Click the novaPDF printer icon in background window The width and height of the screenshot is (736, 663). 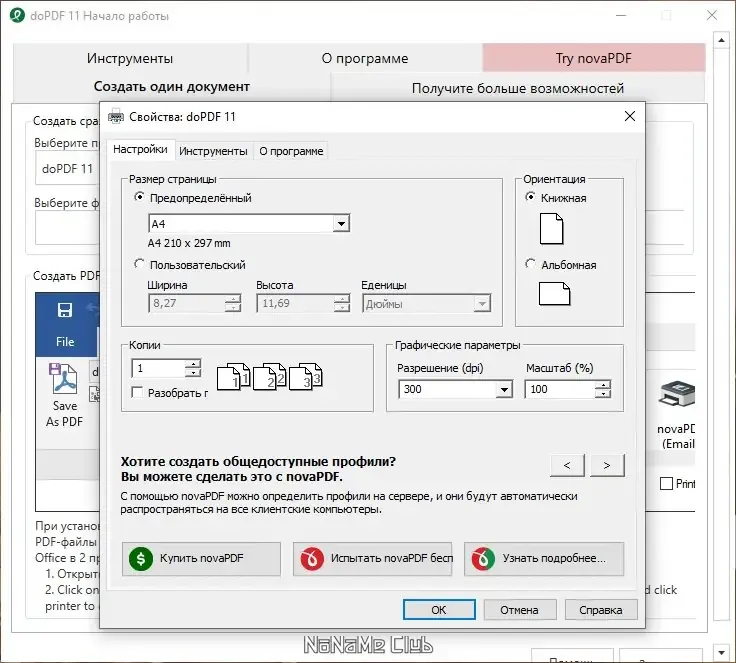676,394
